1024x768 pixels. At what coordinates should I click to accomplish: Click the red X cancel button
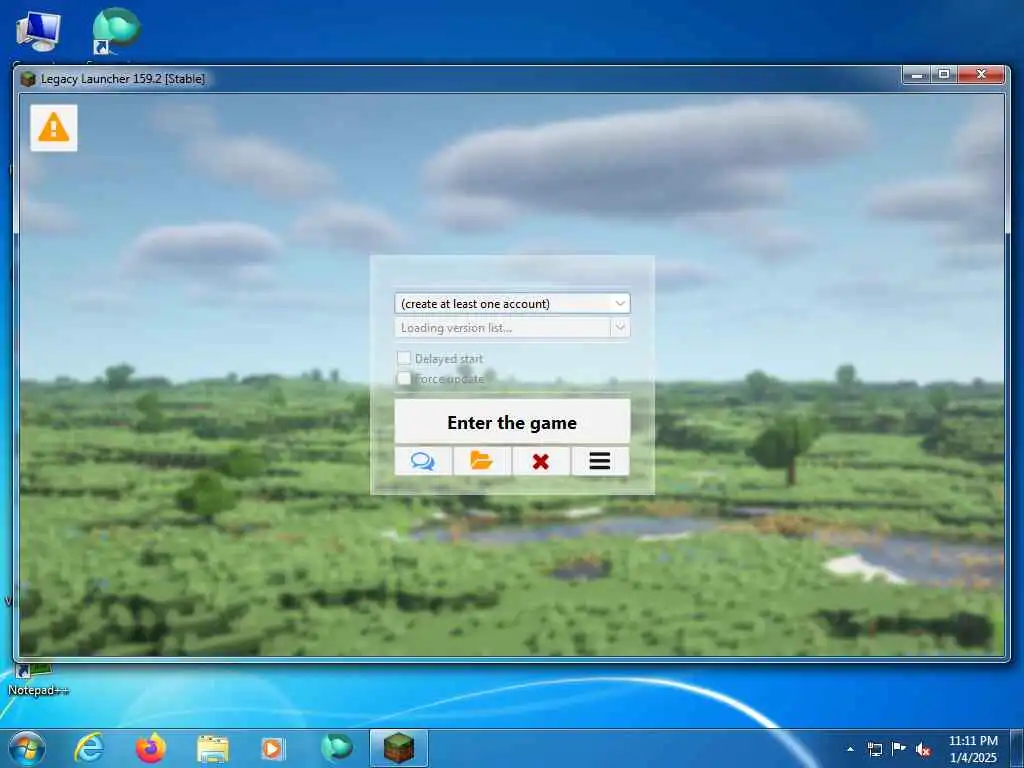[x=541, y=461]
